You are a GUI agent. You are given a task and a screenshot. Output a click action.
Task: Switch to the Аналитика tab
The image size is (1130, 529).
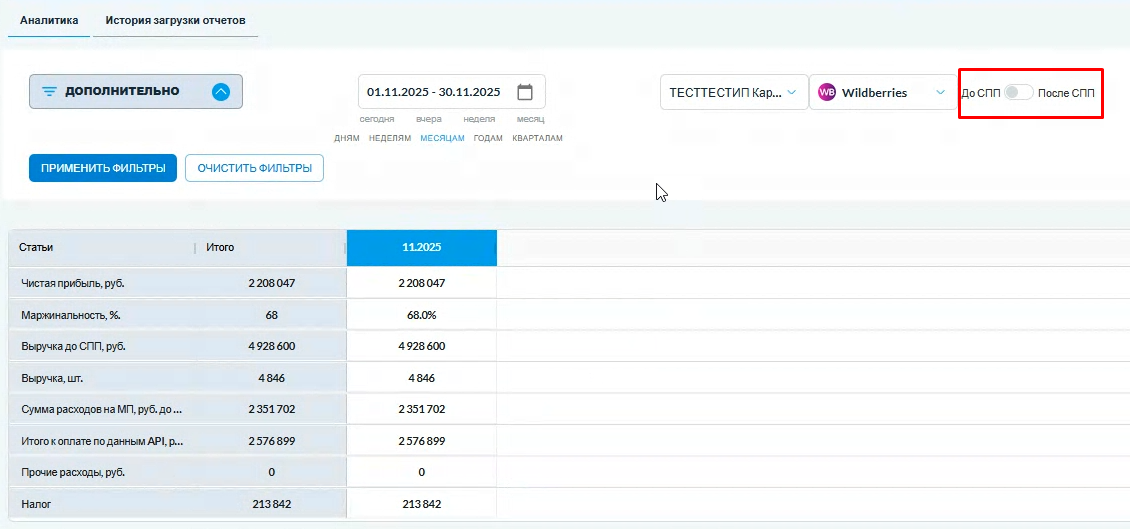[48, 20]
